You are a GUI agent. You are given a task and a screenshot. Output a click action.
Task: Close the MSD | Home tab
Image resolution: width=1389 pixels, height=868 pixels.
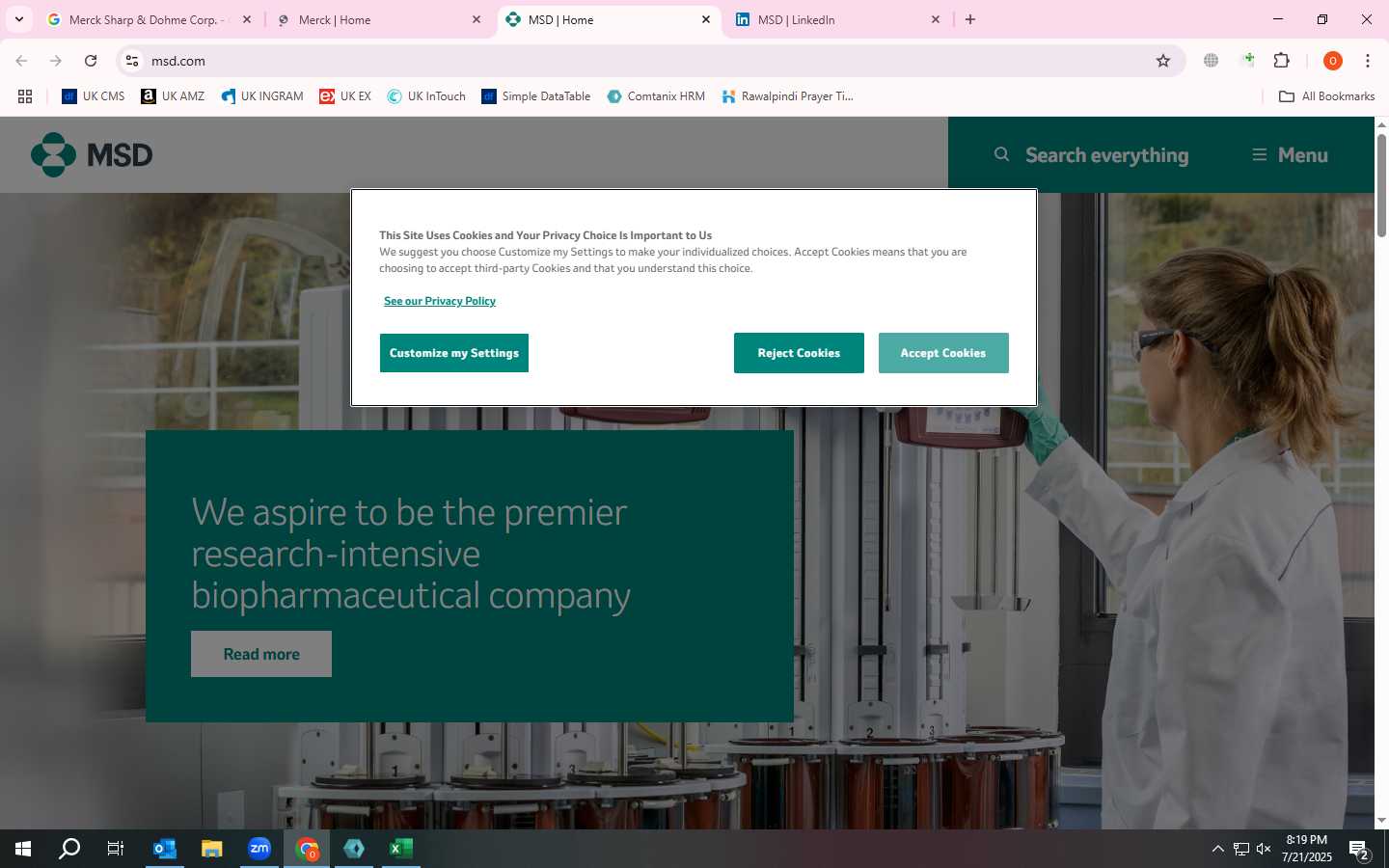tap(706, 19)
